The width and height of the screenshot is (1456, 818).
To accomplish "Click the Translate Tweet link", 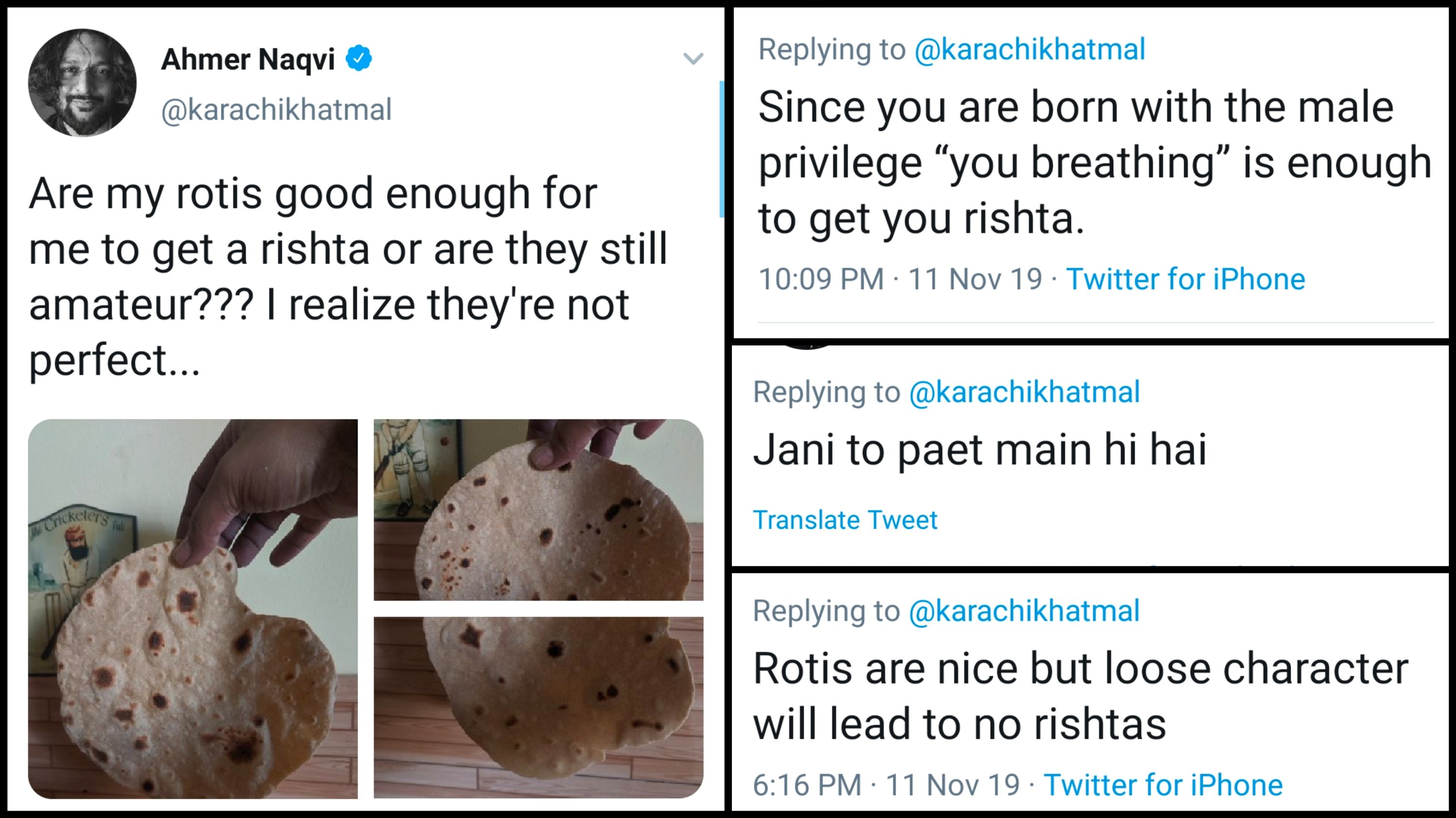I will tap(845, 520).
